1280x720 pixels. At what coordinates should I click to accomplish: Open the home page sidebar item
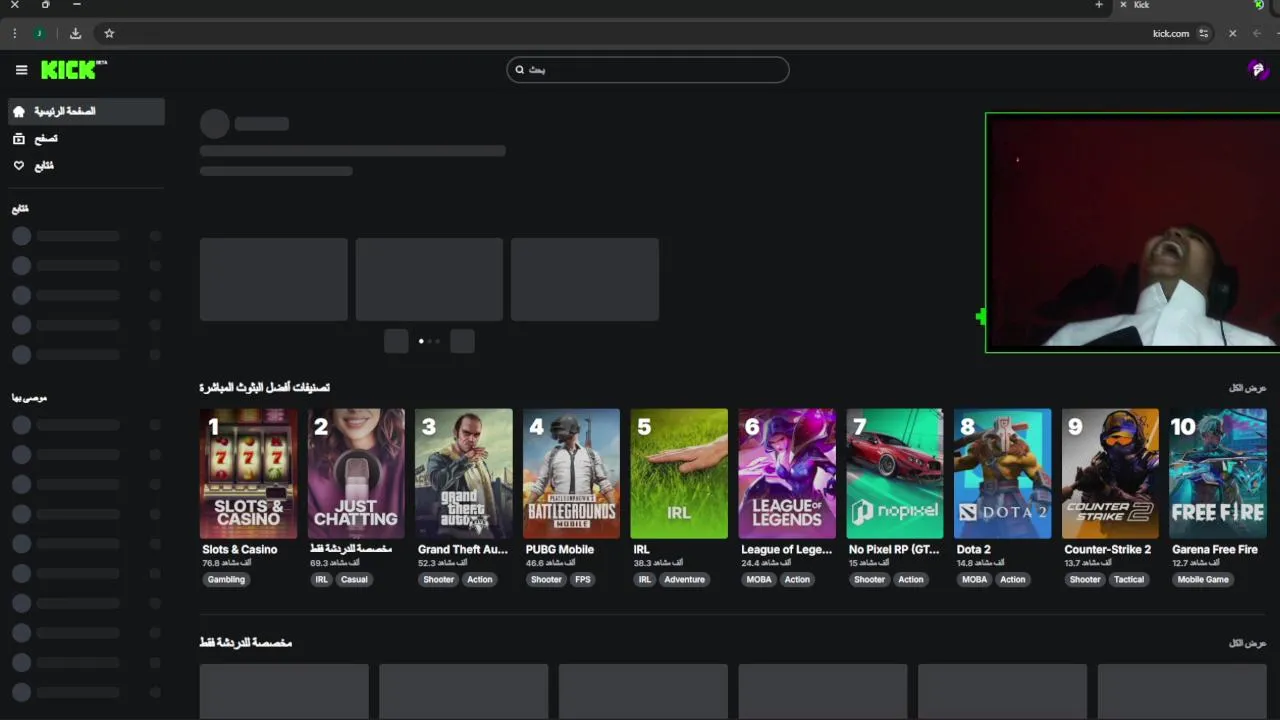87,111
